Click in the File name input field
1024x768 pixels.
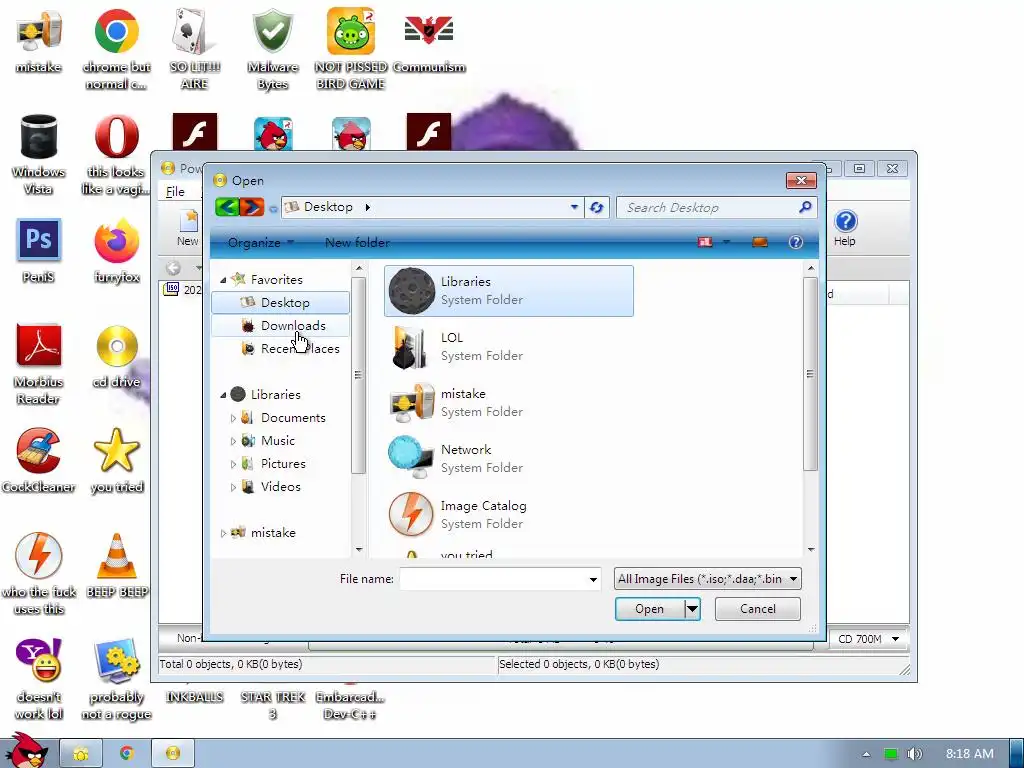pyautogui.click(x=493, y=579)
